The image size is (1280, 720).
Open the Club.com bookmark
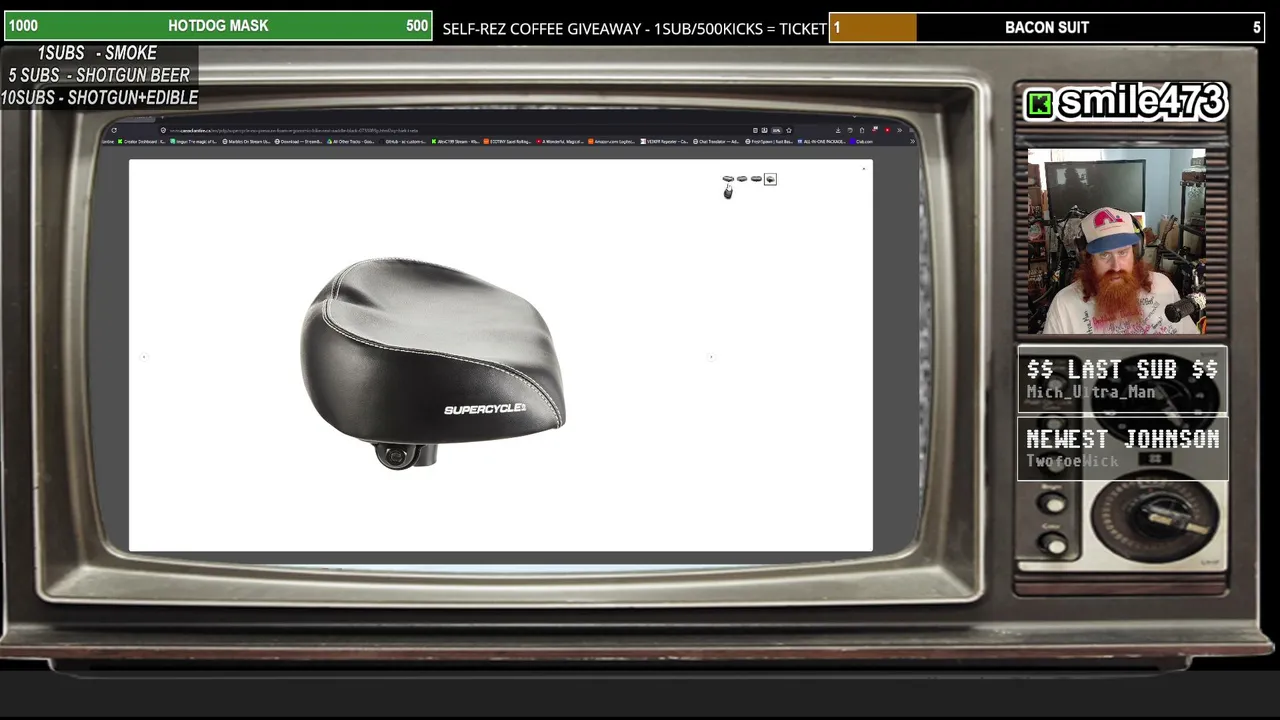(x=862, y=141)
